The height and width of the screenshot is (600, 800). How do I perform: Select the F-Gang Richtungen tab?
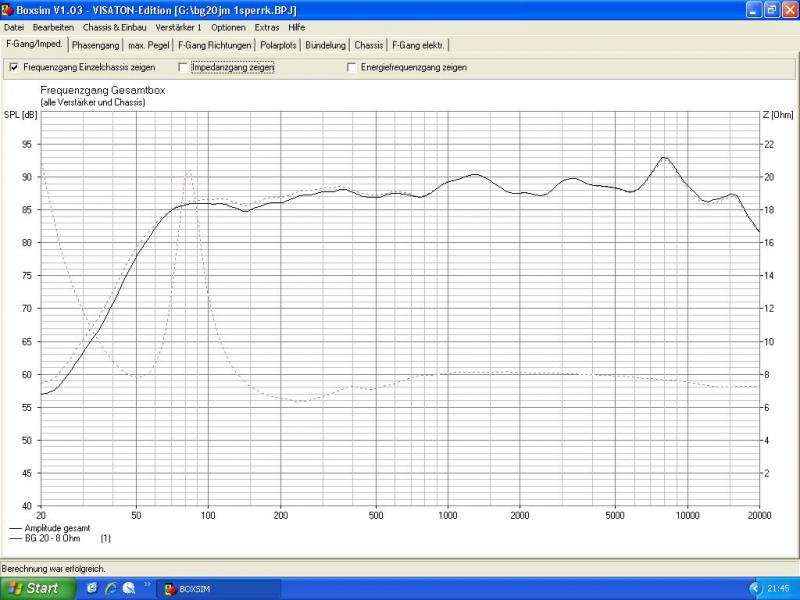click(214, 45)
